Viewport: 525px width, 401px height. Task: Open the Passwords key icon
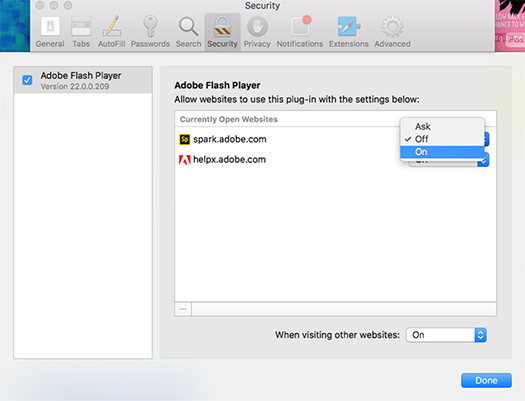point(150,32)
